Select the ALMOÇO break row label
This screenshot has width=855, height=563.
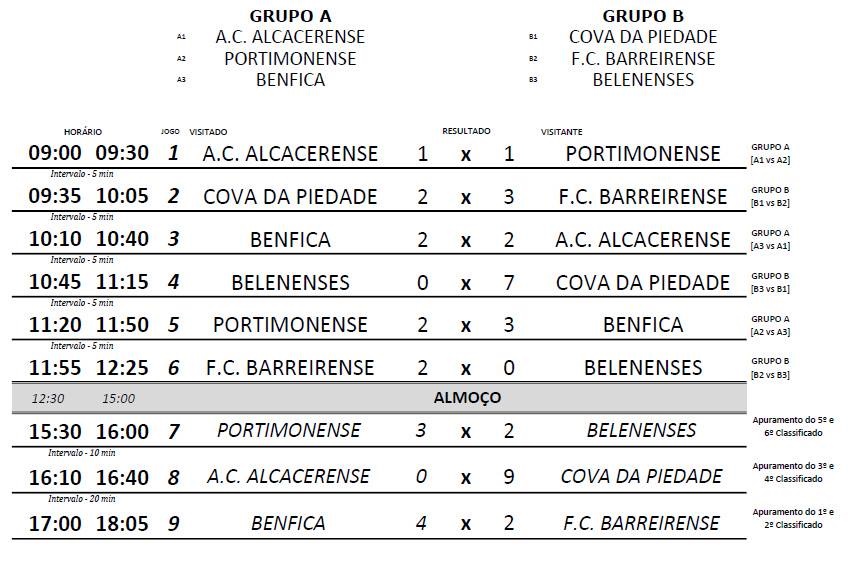467,398
